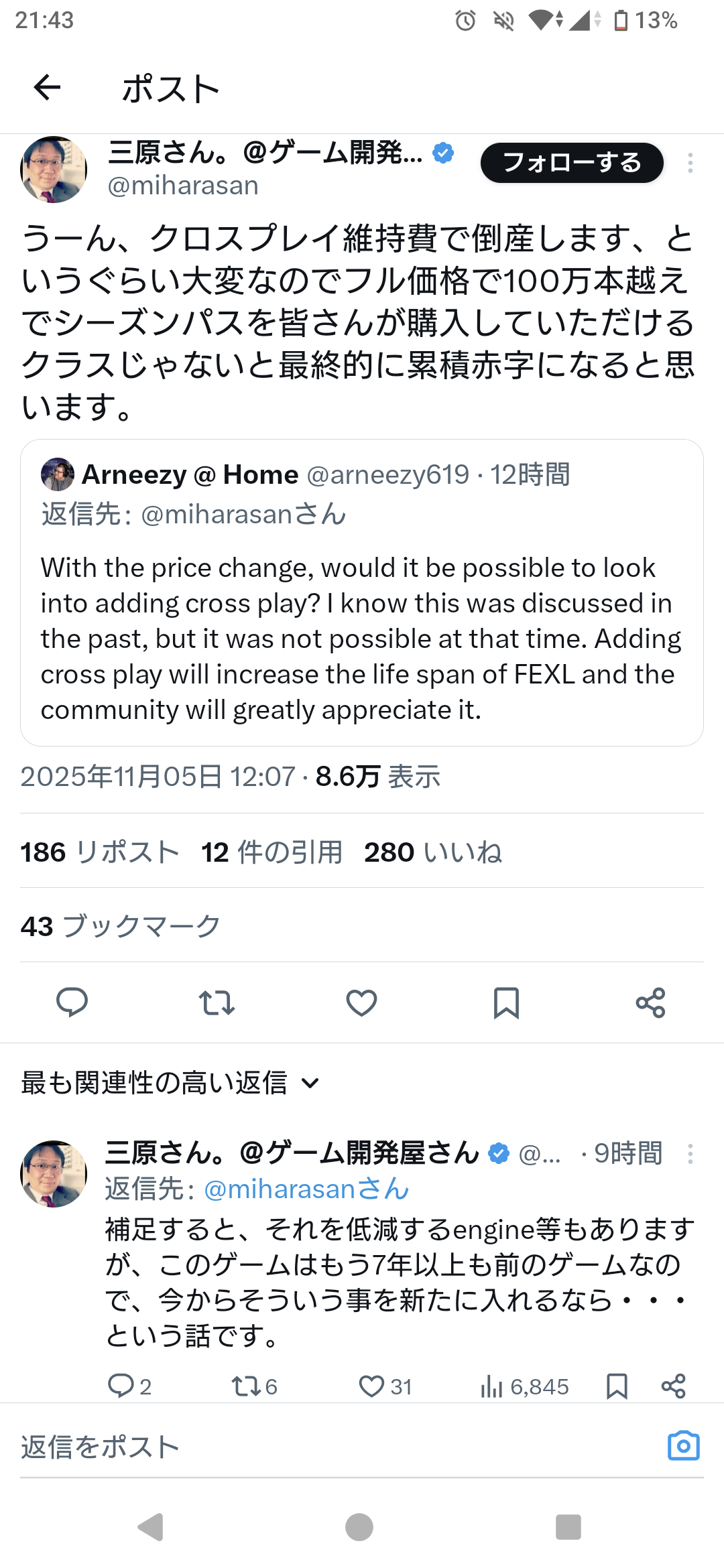The image size is (724, 1568).
Task: Open the main post's three-dot menu
Action: click(x=690, y=163)
